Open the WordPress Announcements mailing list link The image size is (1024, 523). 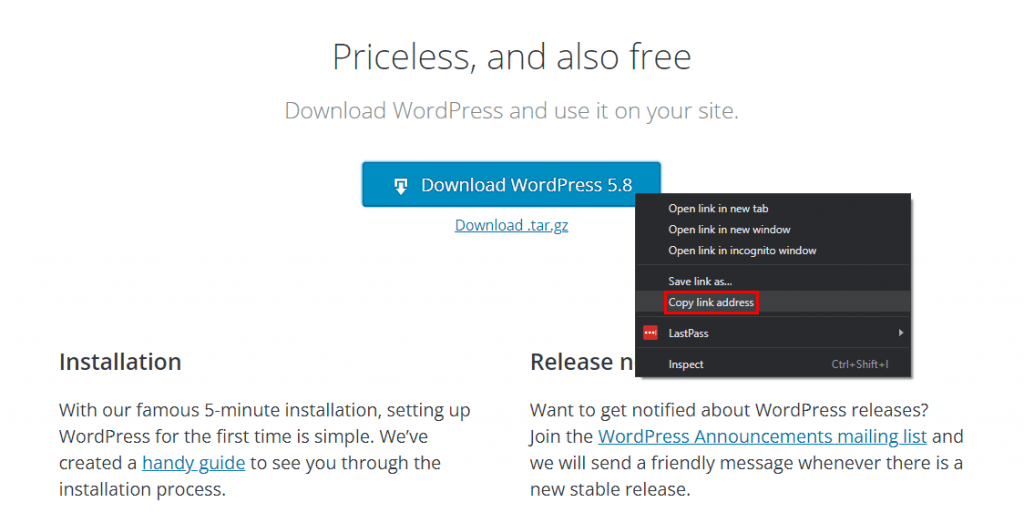coord(762,436)
